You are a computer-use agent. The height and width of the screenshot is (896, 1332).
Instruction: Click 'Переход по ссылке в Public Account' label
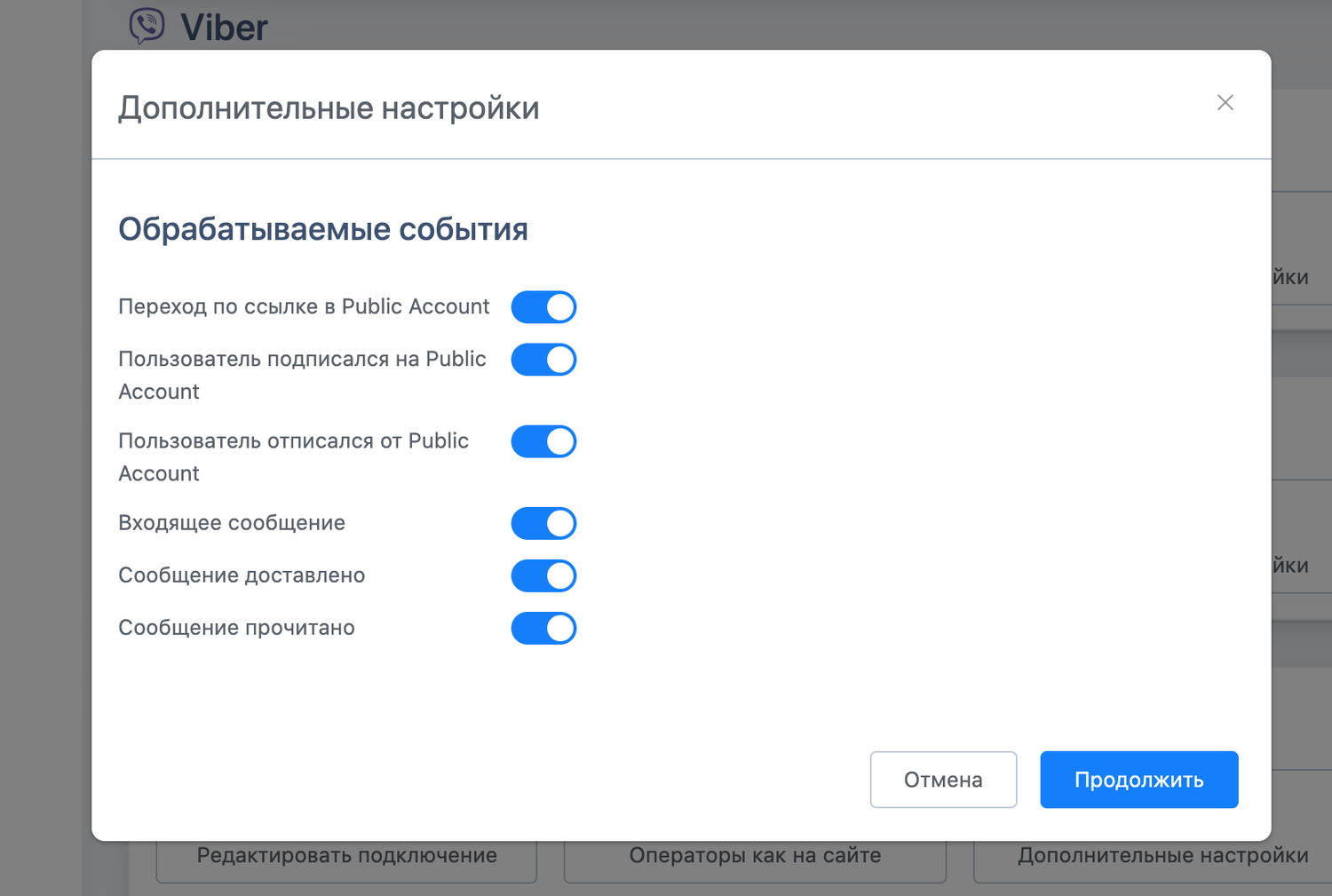click(304, 306)
